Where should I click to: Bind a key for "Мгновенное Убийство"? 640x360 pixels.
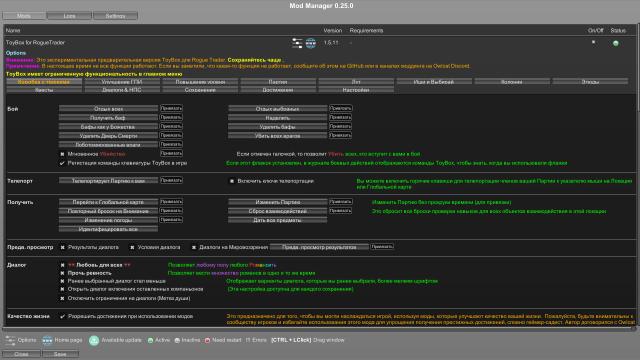click(171, 153)
